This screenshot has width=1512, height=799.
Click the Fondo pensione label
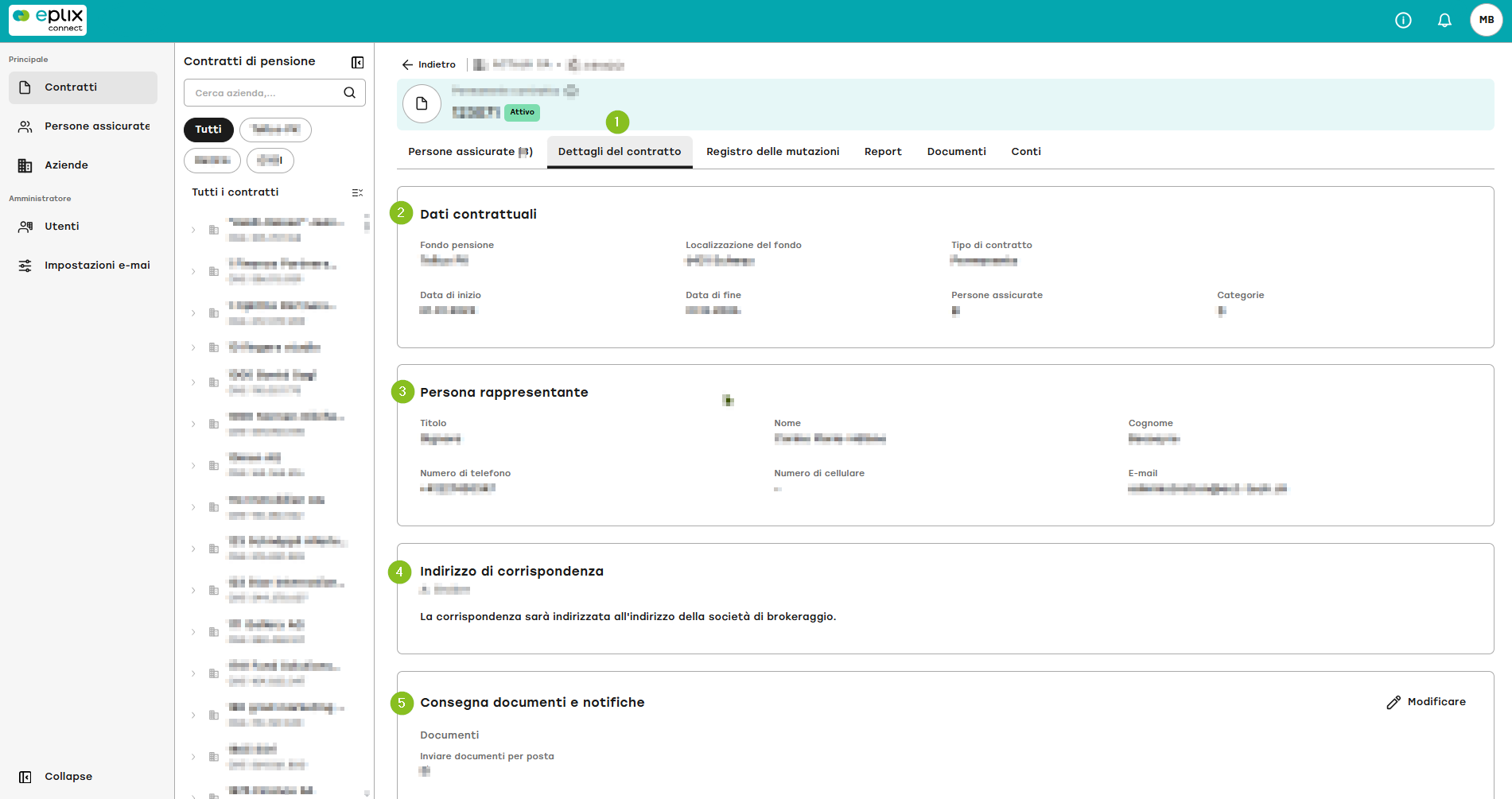coord(457,246)
